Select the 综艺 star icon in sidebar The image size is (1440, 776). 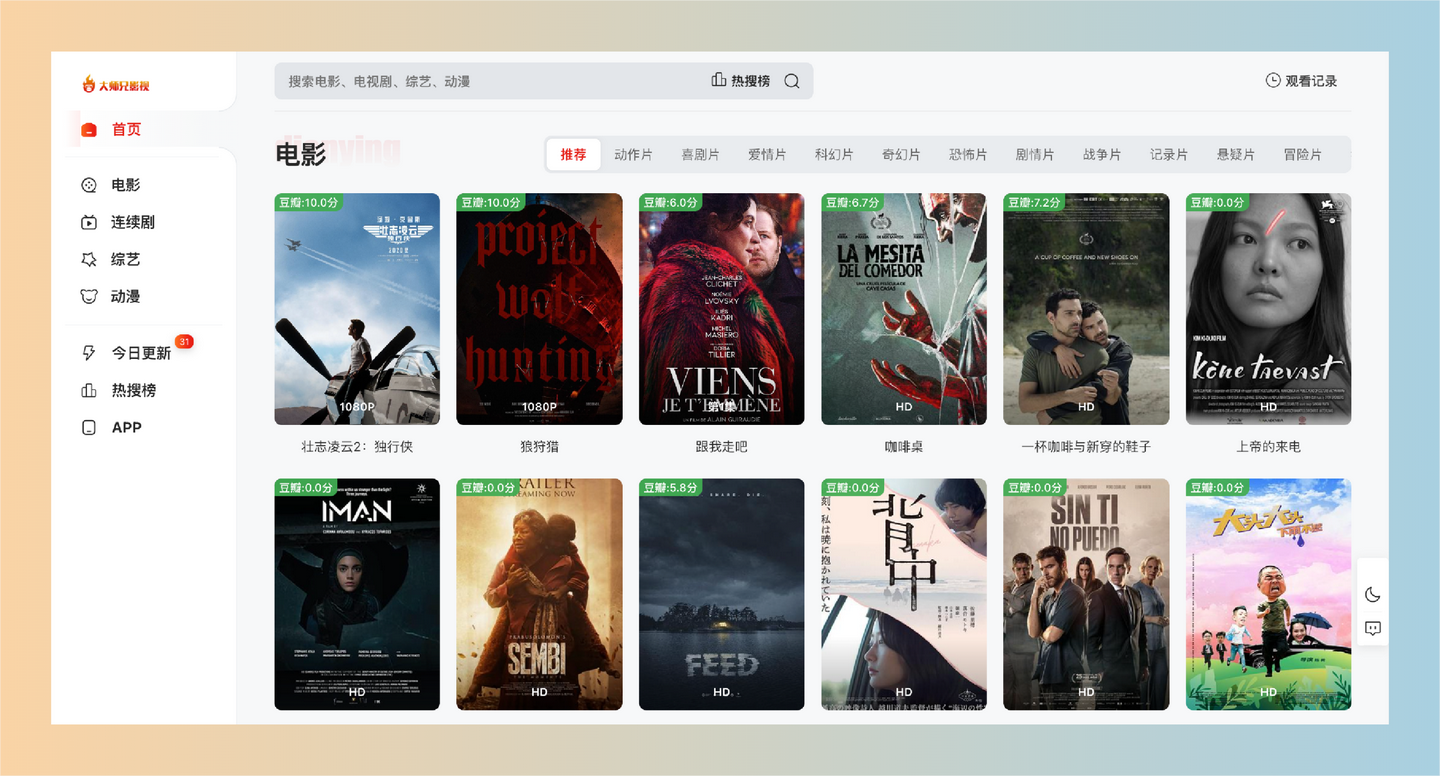coord(89,259)
